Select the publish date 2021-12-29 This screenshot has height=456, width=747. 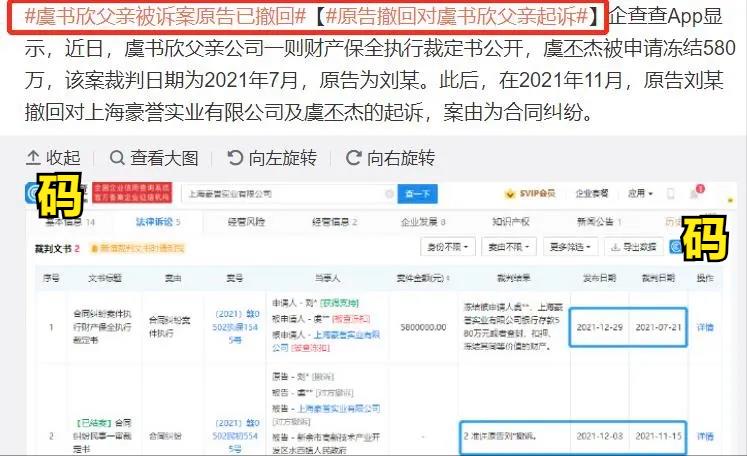(x=599, y=327)
